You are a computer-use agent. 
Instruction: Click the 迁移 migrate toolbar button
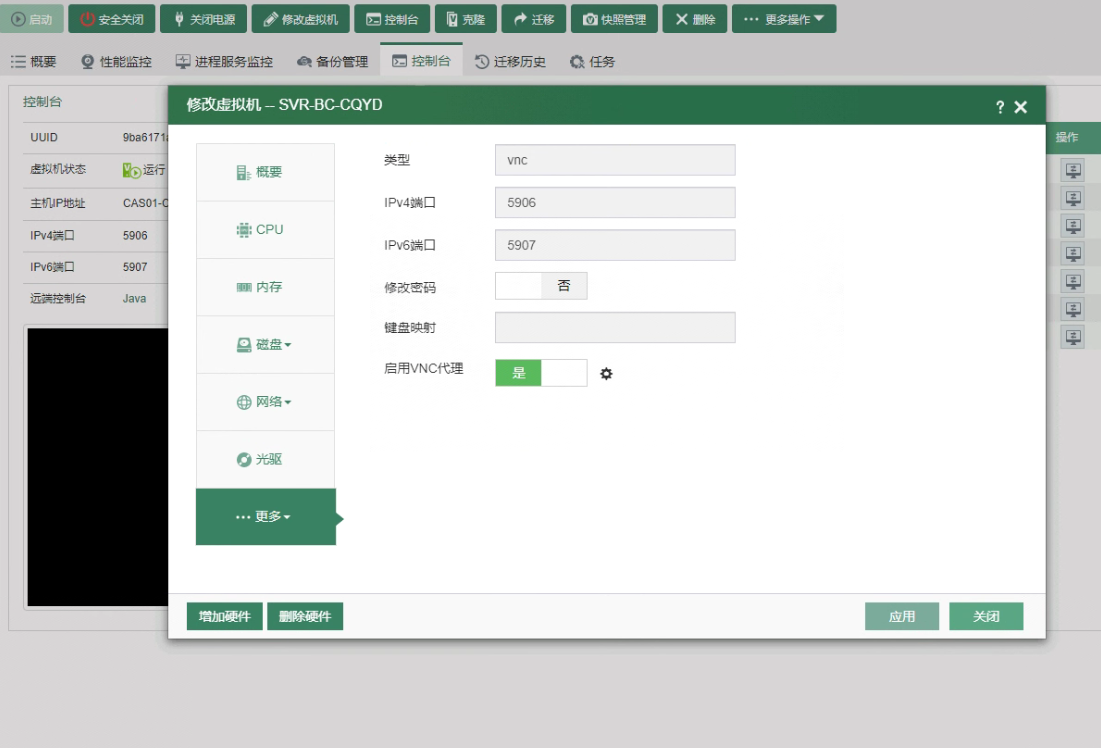(x=534, y=19)
